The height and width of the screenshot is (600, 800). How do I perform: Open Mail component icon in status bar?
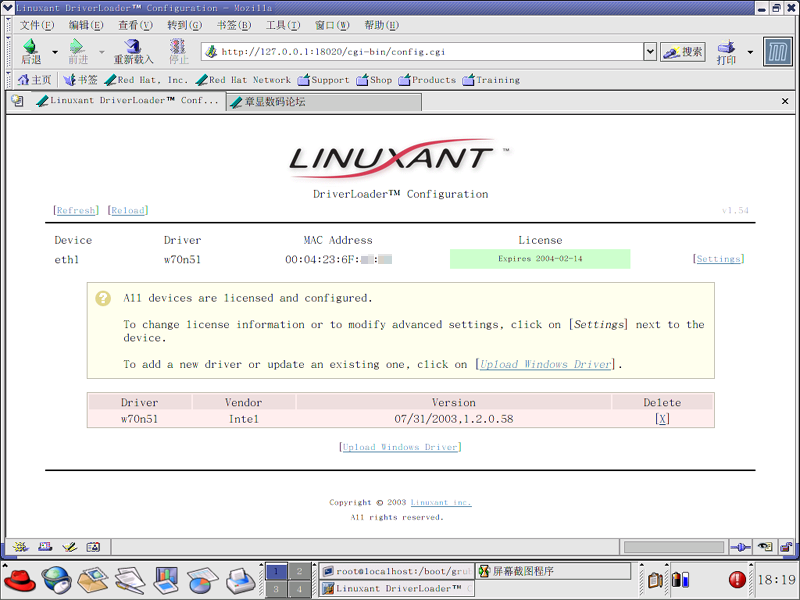tap(45, 547)
